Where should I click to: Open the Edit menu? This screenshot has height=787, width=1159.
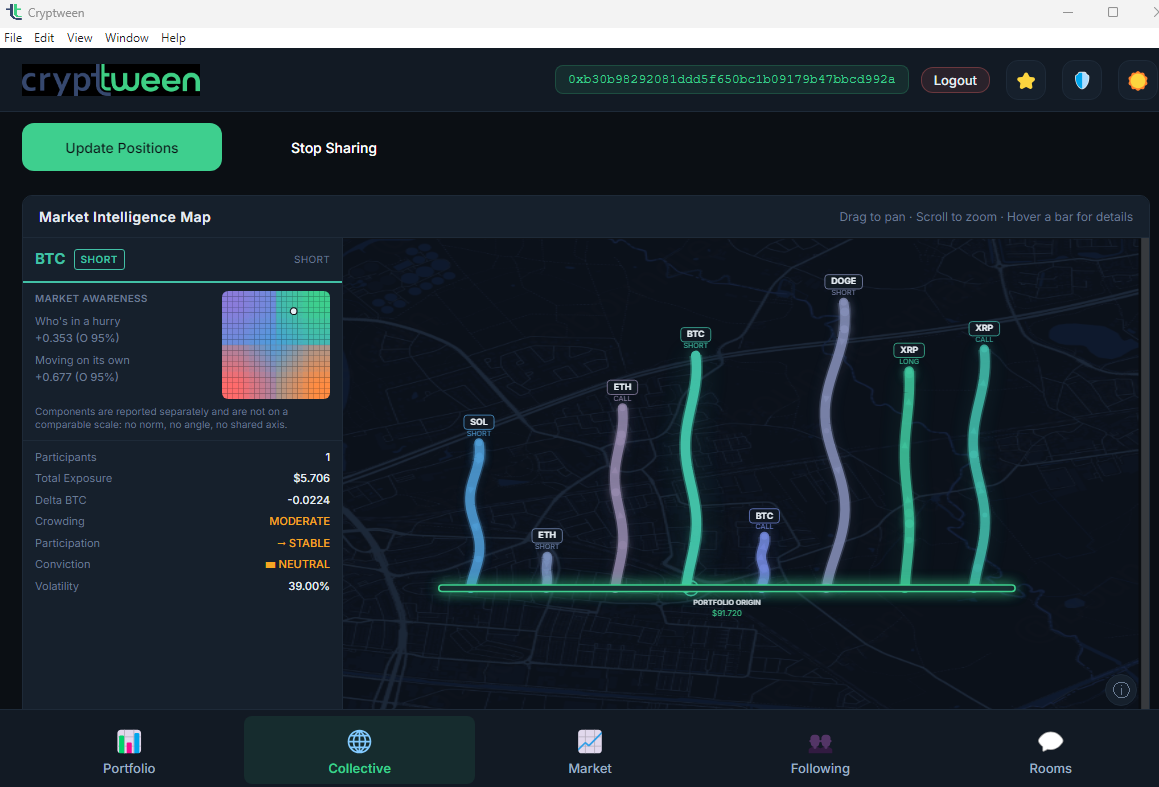click(x=44, y=38)
